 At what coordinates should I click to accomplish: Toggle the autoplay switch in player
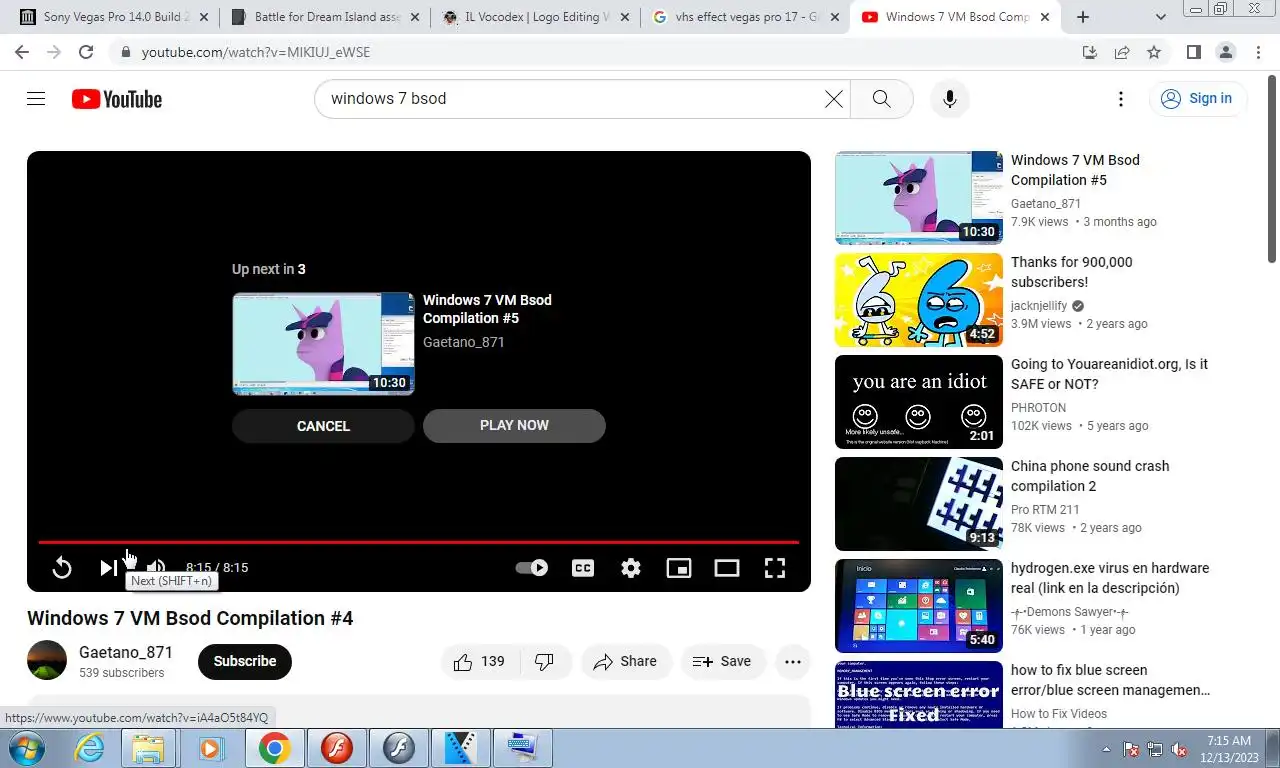pyautogui.click(x=532, y=568)
